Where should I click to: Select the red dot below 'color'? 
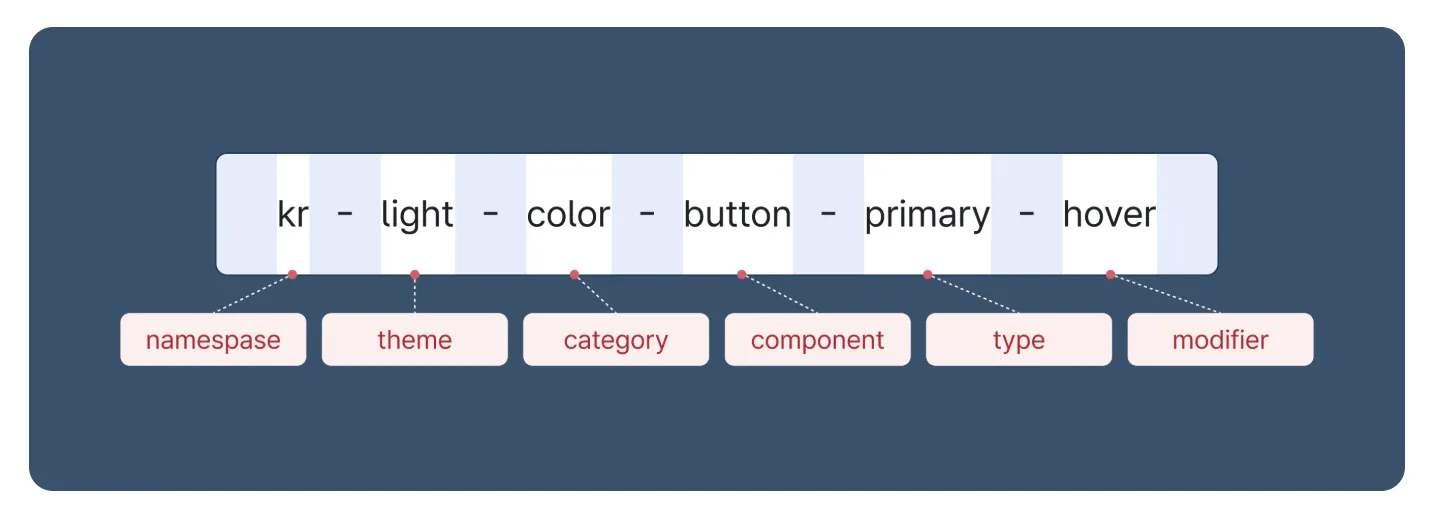tap(574, 274)
